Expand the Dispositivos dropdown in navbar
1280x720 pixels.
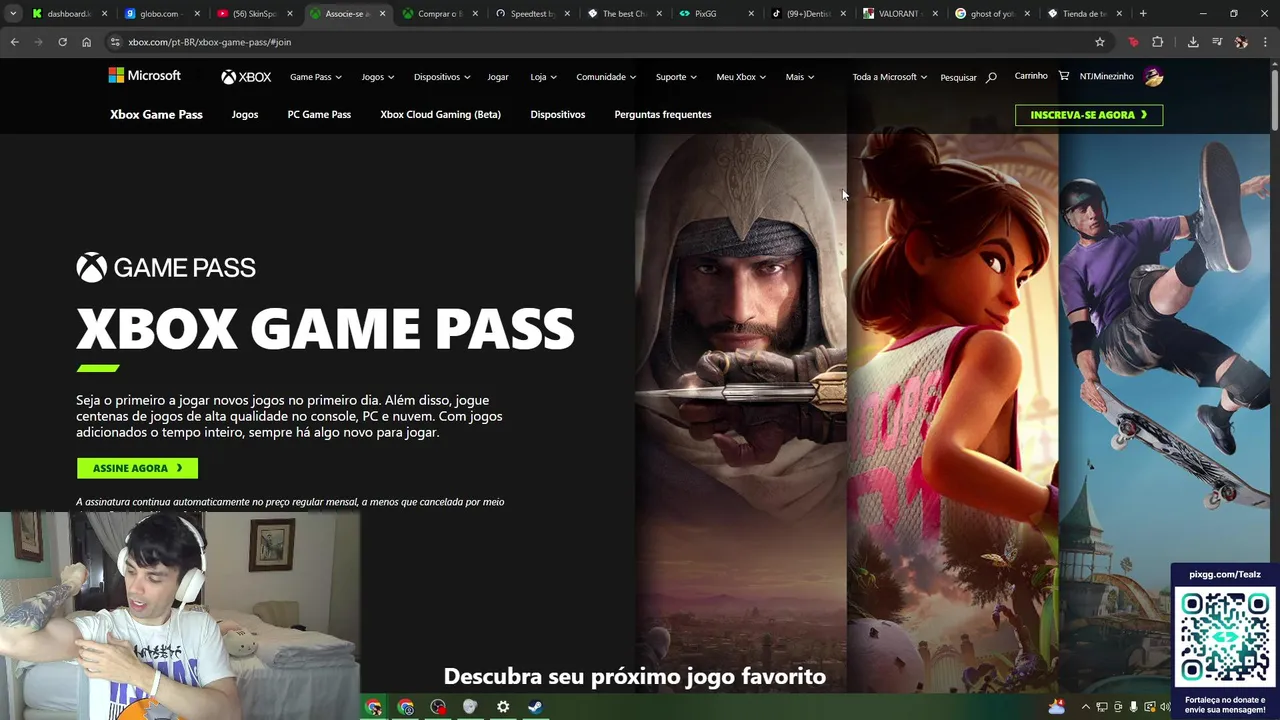[442, 77]
